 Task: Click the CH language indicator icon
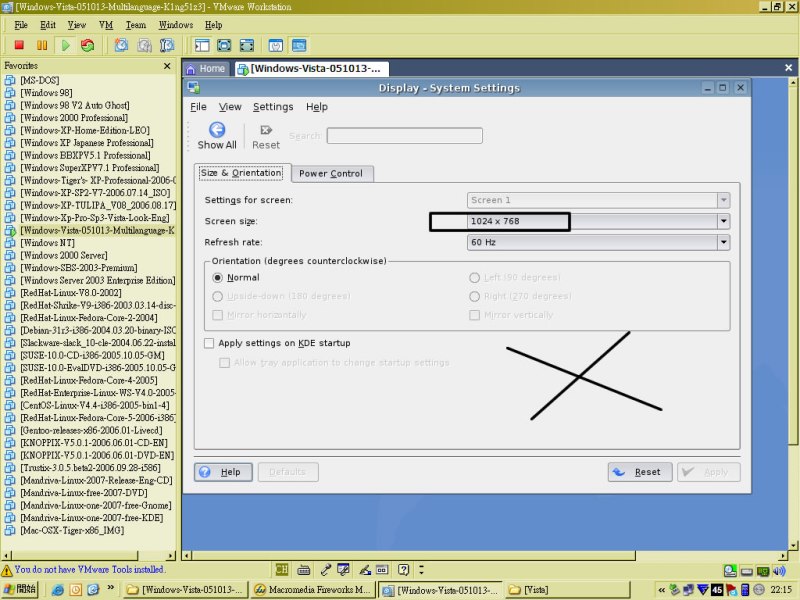pos(282,569)
